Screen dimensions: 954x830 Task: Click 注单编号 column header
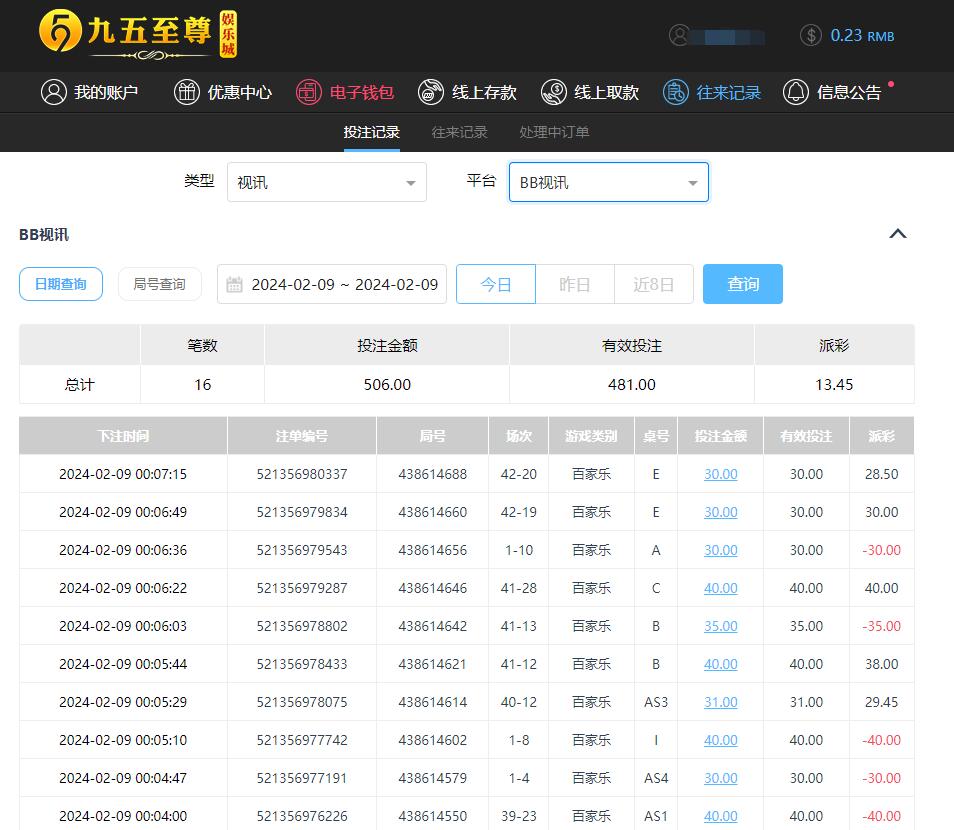[302, 436]
